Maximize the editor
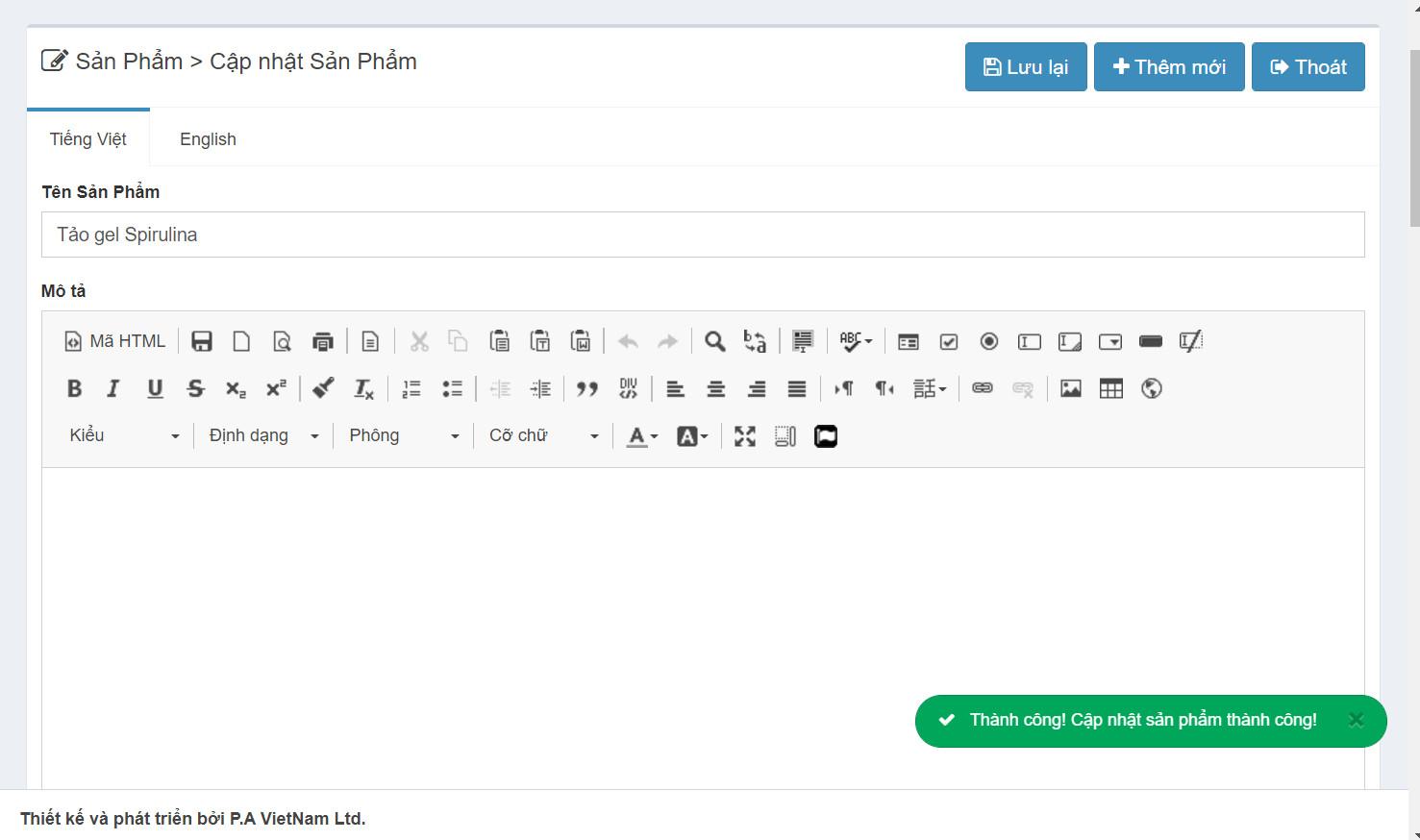The width and height of the screenshot is (1420, 840). coord(745,435)
